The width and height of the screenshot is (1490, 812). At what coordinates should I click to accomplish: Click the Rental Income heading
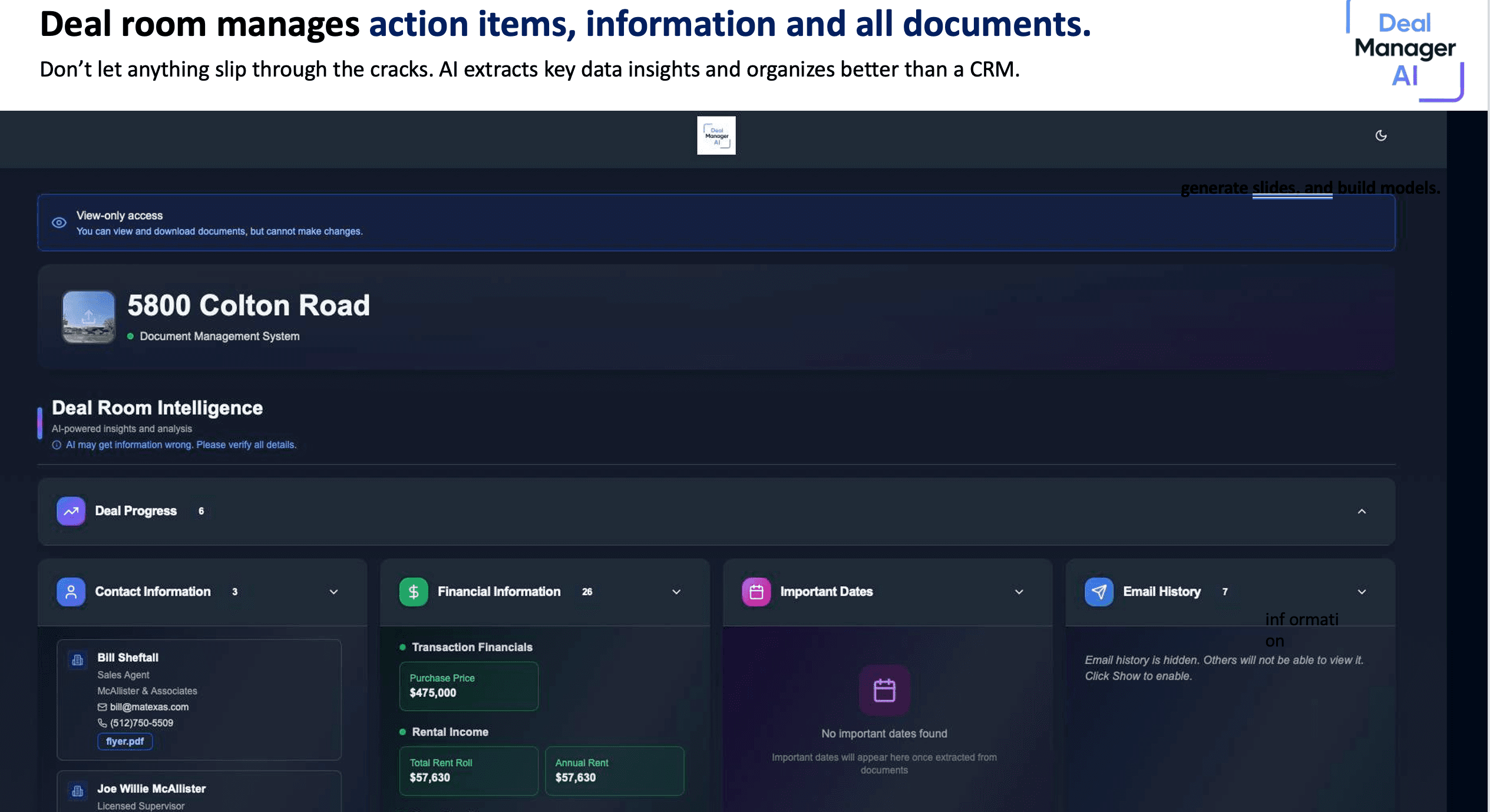point(450,732)
